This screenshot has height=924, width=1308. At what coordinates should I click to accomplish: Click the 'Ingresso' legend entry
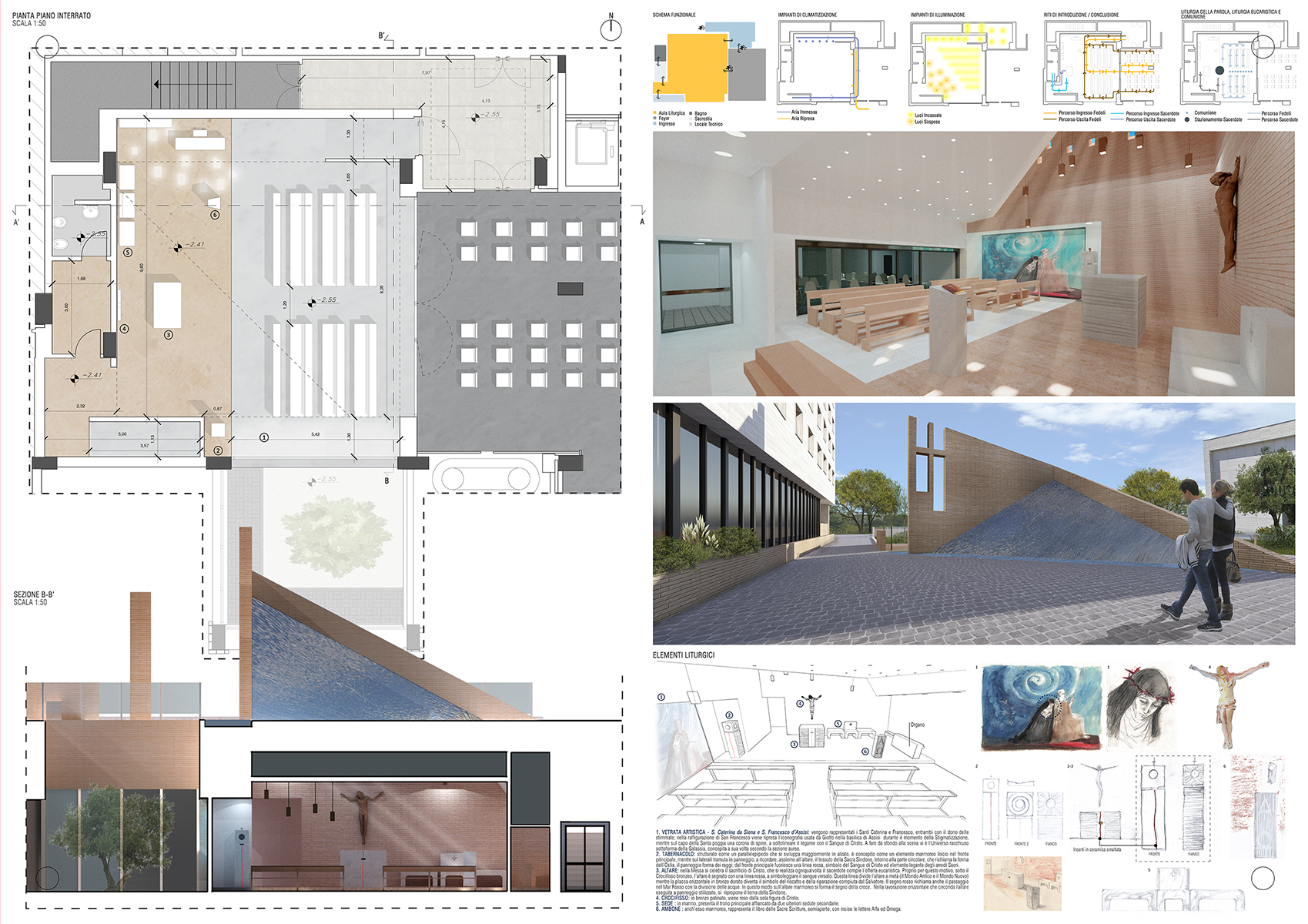tap(664, 124)
